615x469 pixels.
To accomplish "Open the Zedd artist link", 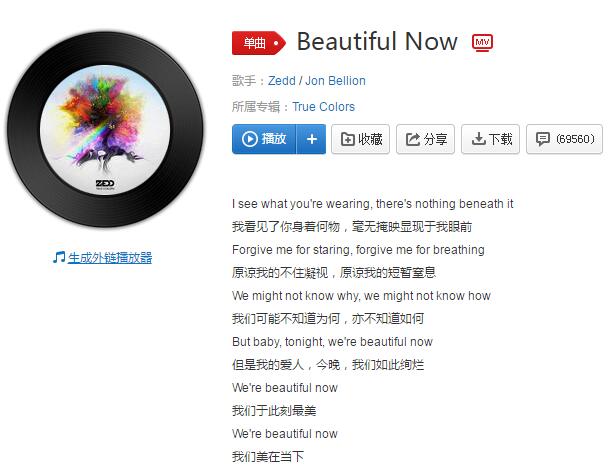I will click(x=282, y=81).
